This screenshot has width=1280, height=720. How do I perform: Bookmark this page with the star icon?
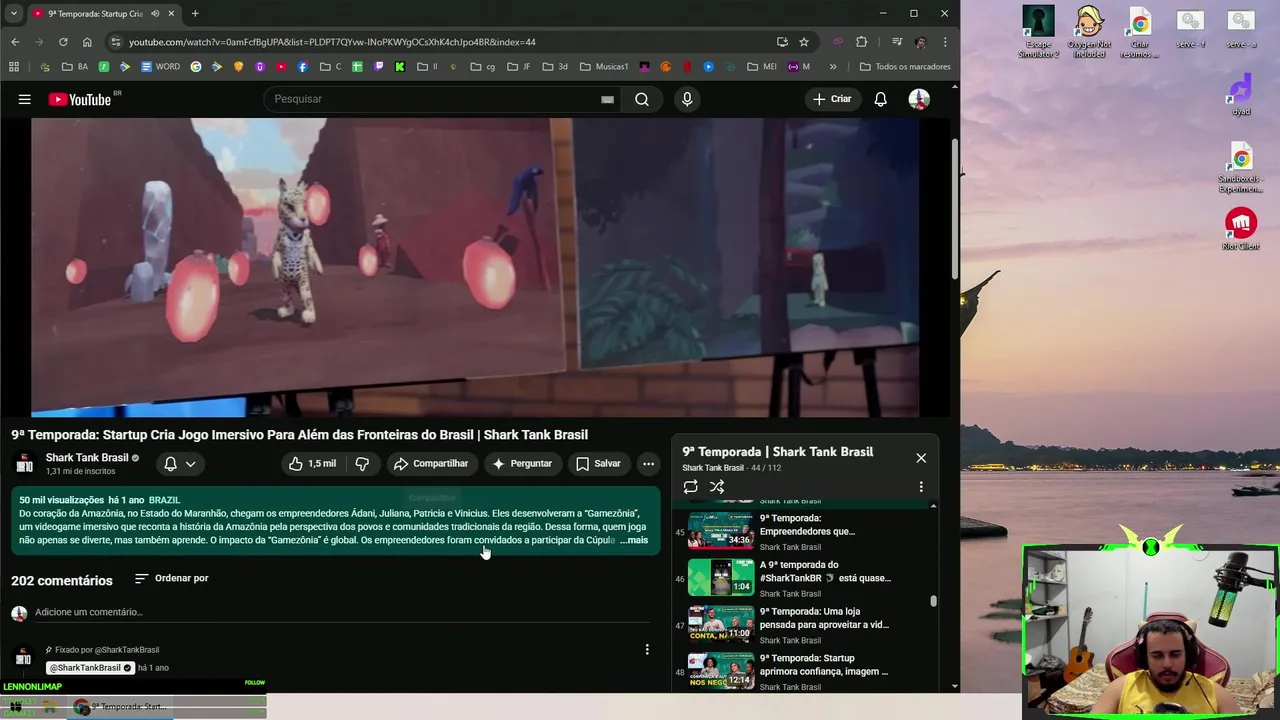(804, 42)
